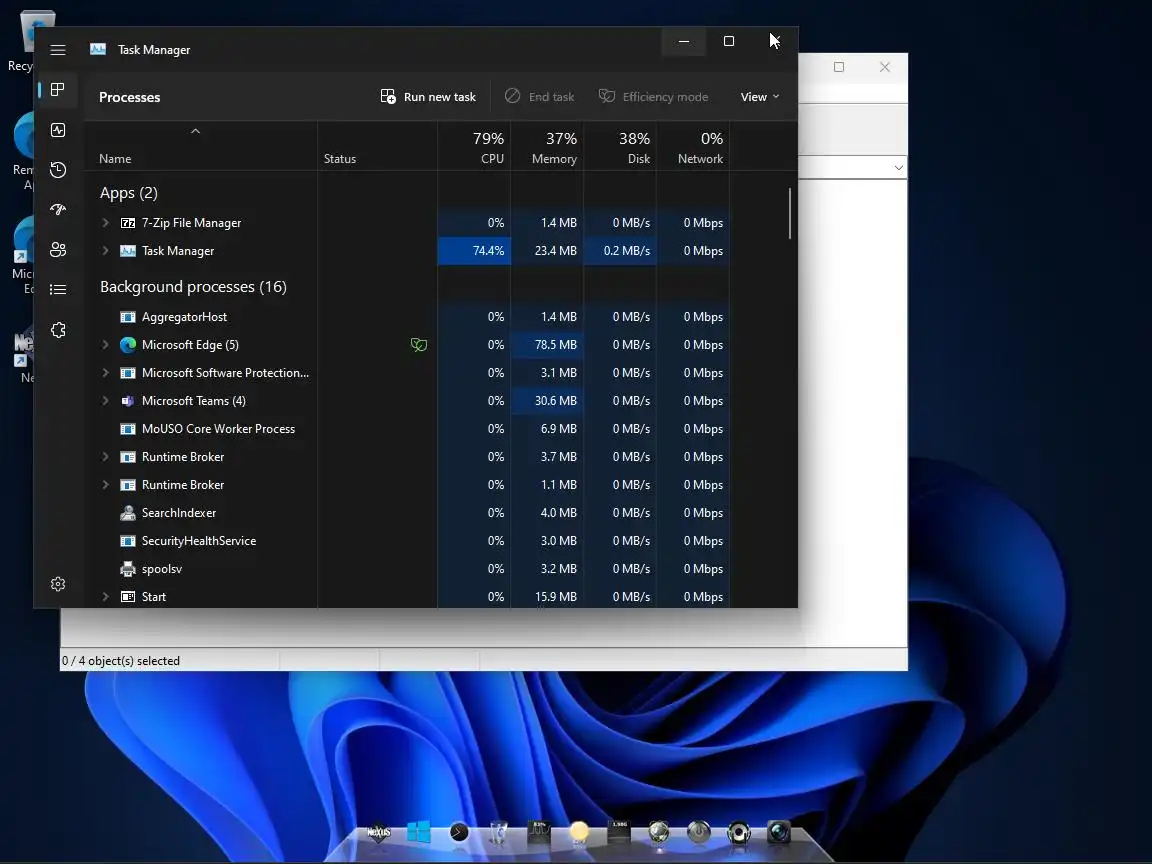The image size is (1152, 864).
Task: Click the 30.6 MB memory cell for Teams
Action: (x=547, y=400)
